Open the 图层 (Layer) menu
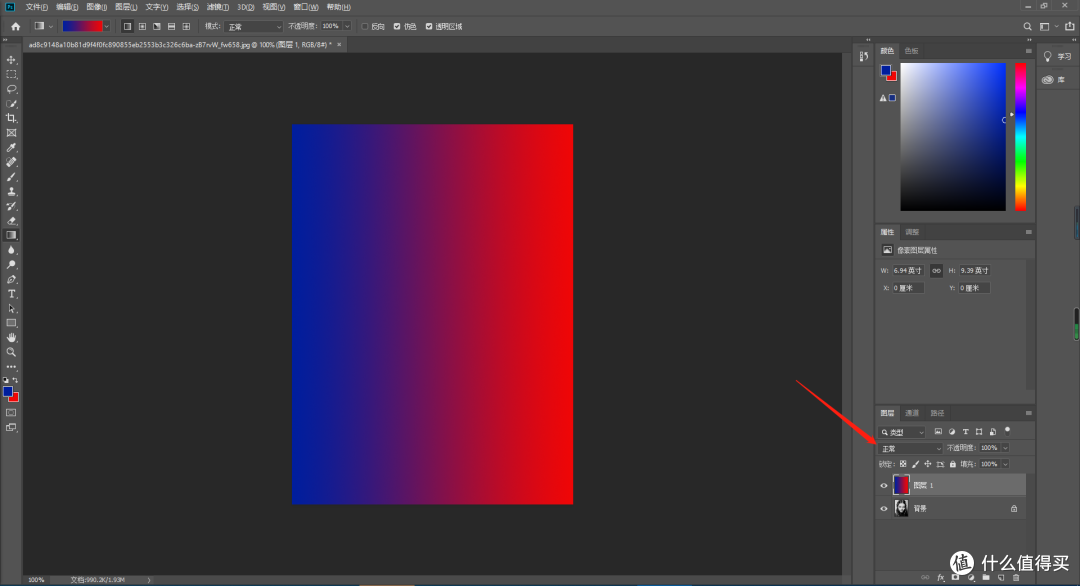 tap(126, 7)
